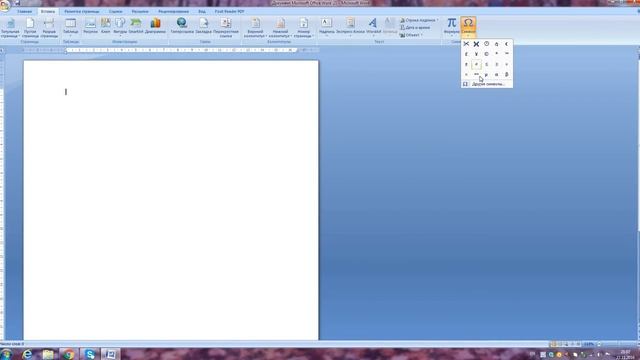Open Google Chrome from the taskbar

(x=69, y=354)
